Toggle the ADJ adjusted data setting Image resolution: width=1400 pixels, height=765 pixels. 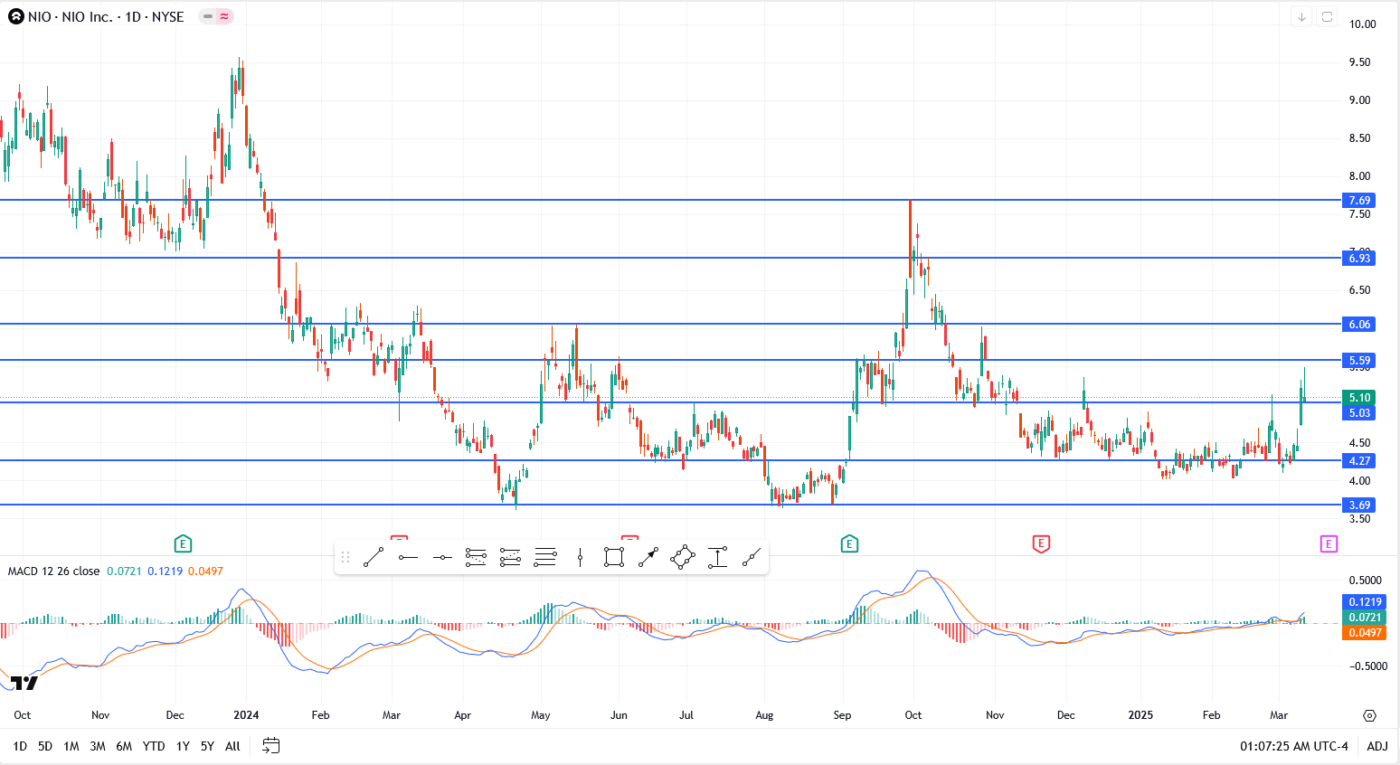pos(1378,746)
